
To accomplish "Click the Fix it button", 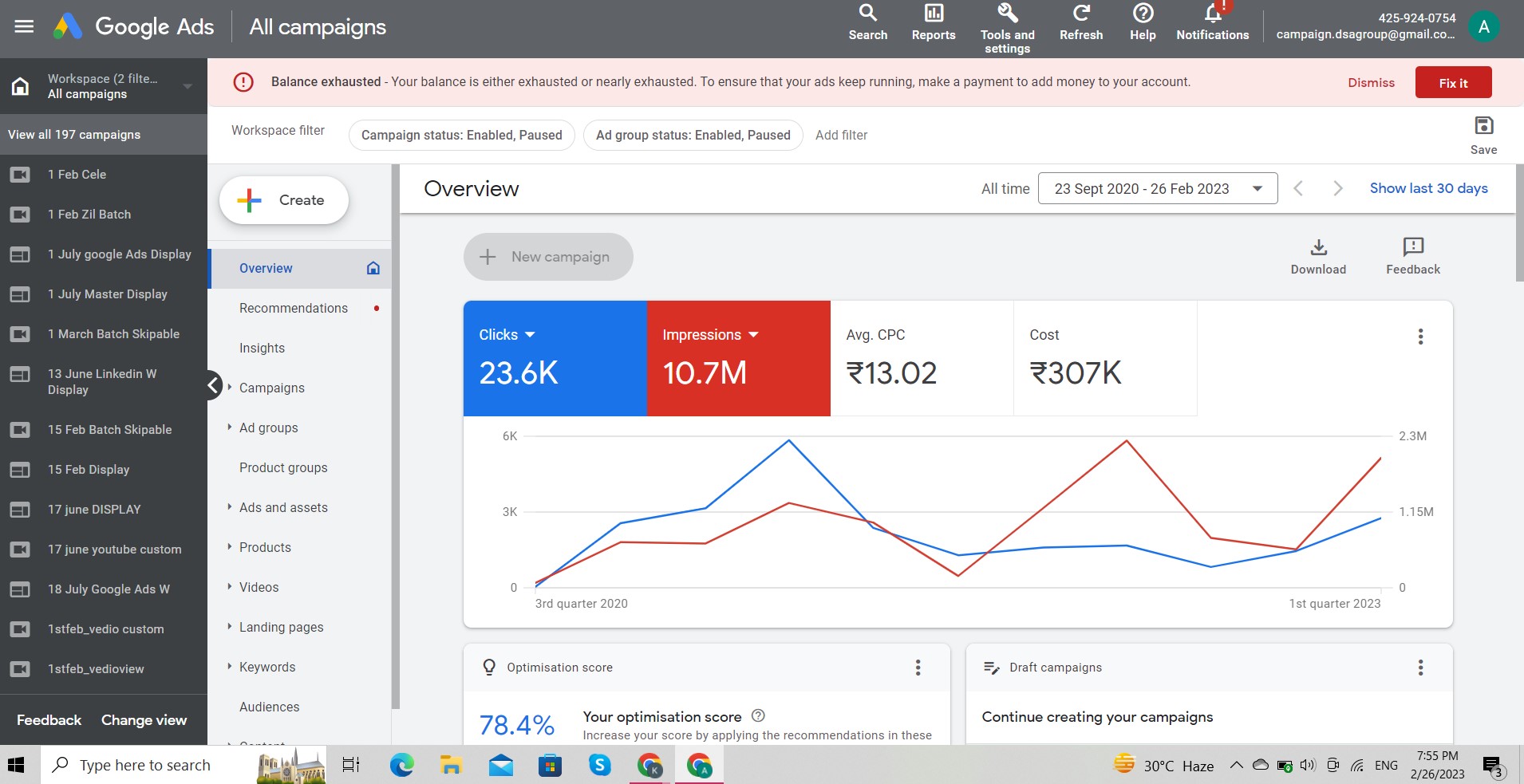I will 1452,82.
